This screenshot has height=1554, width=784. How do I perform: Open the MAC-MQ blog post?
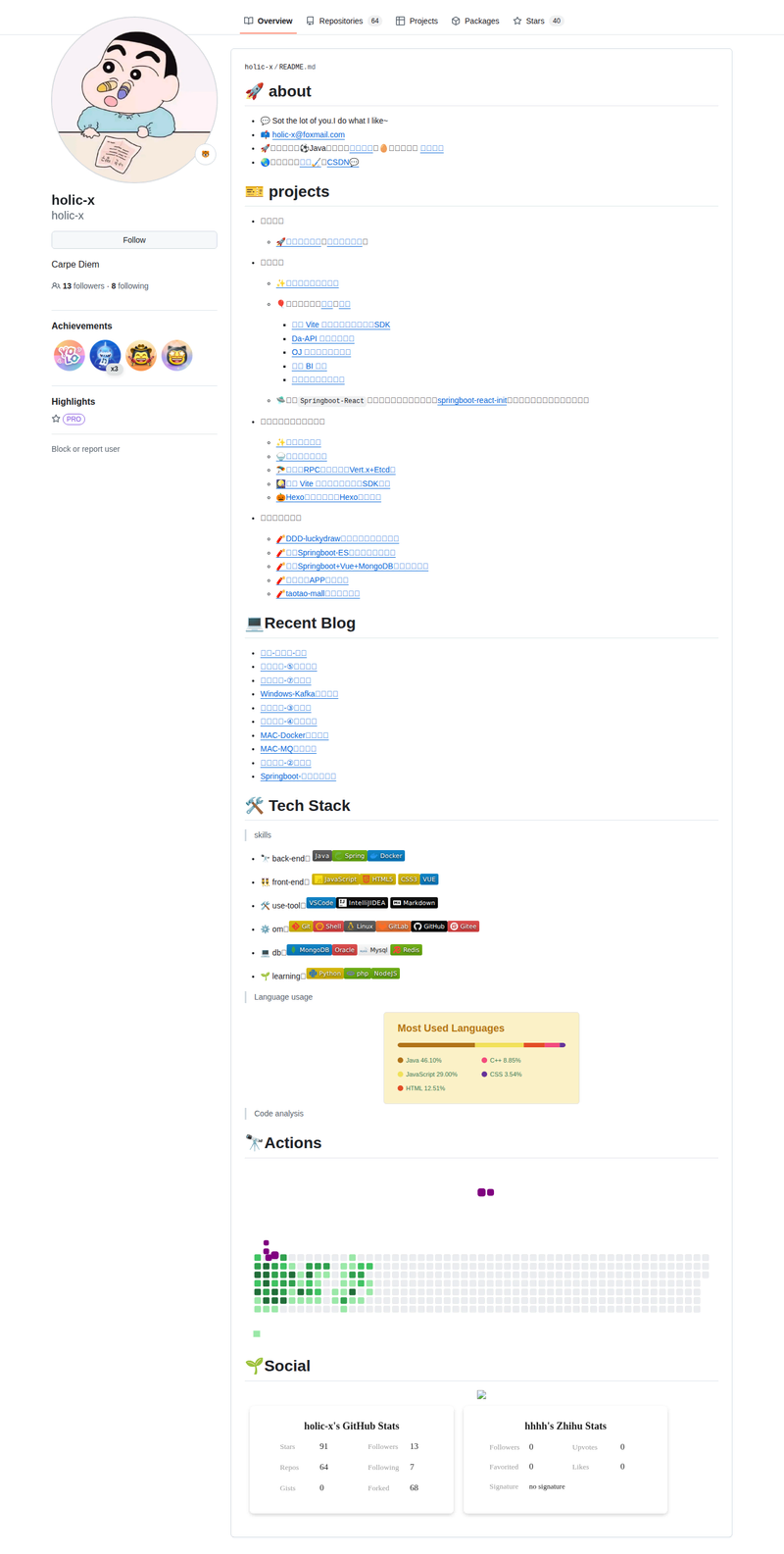point(288,749)
